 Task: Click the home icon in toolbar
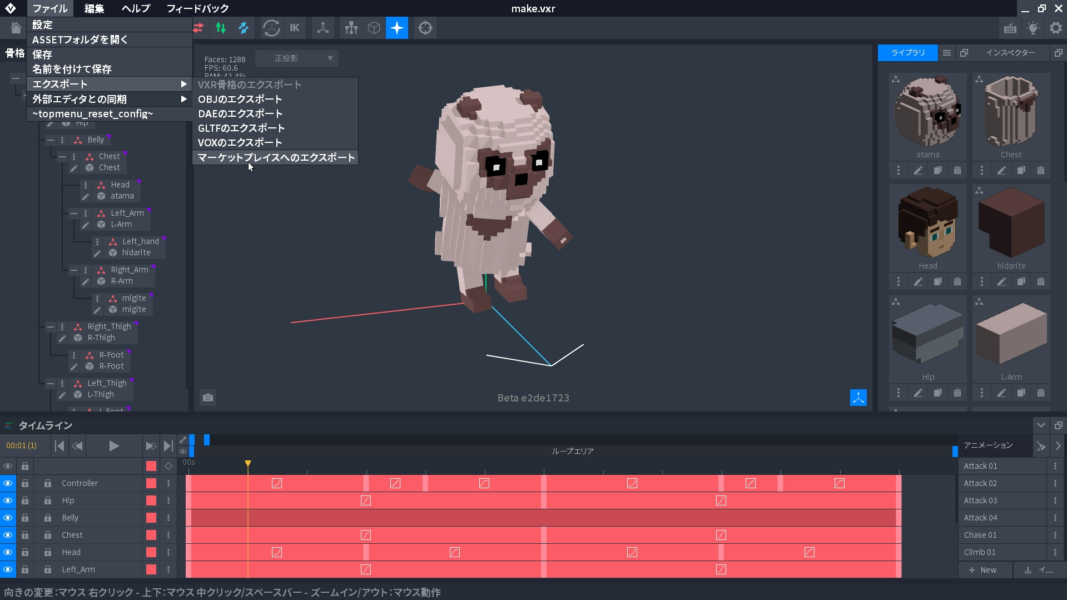pos(16,28)
